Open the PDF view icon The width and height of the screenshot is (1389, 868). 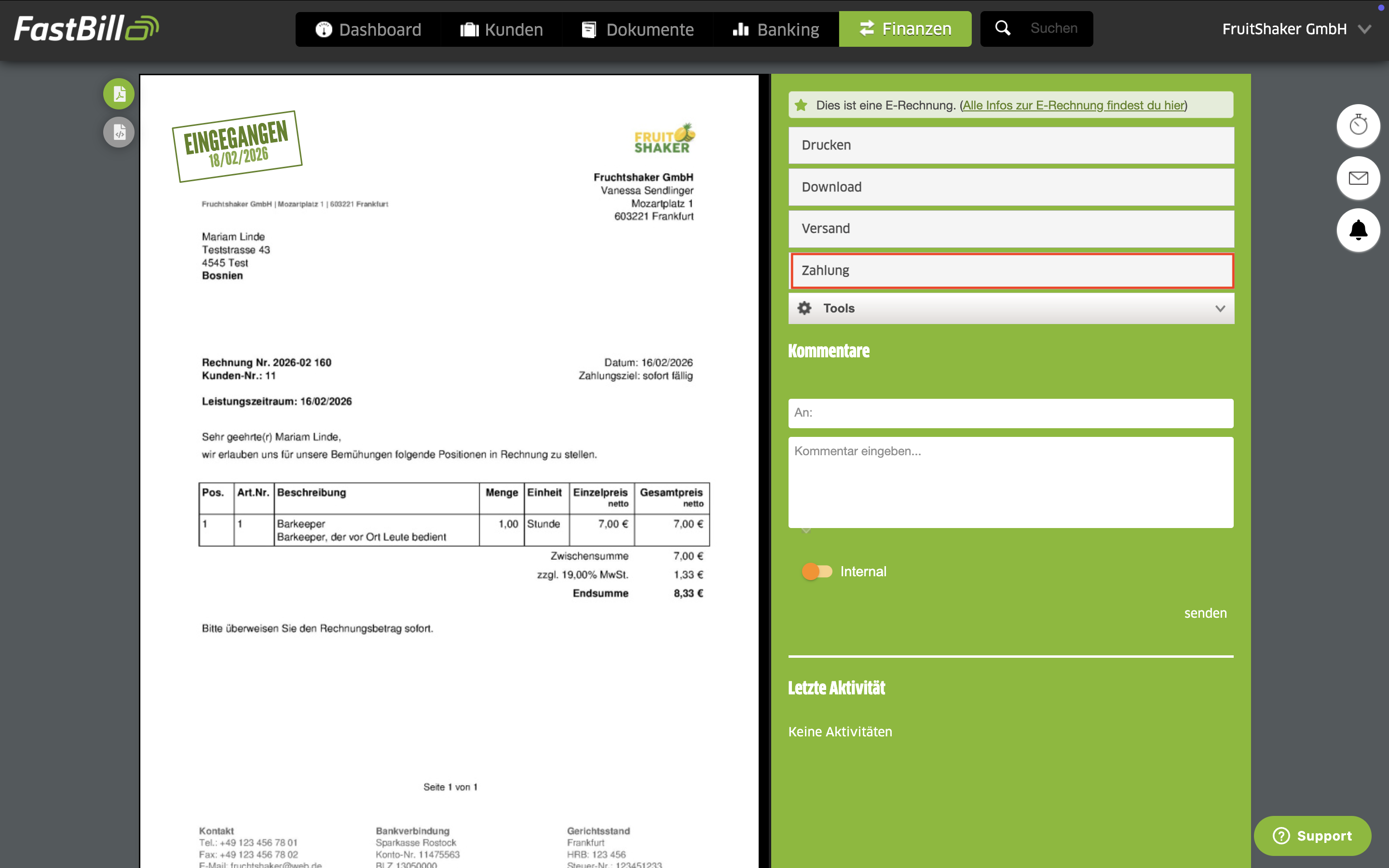(119, 94)
